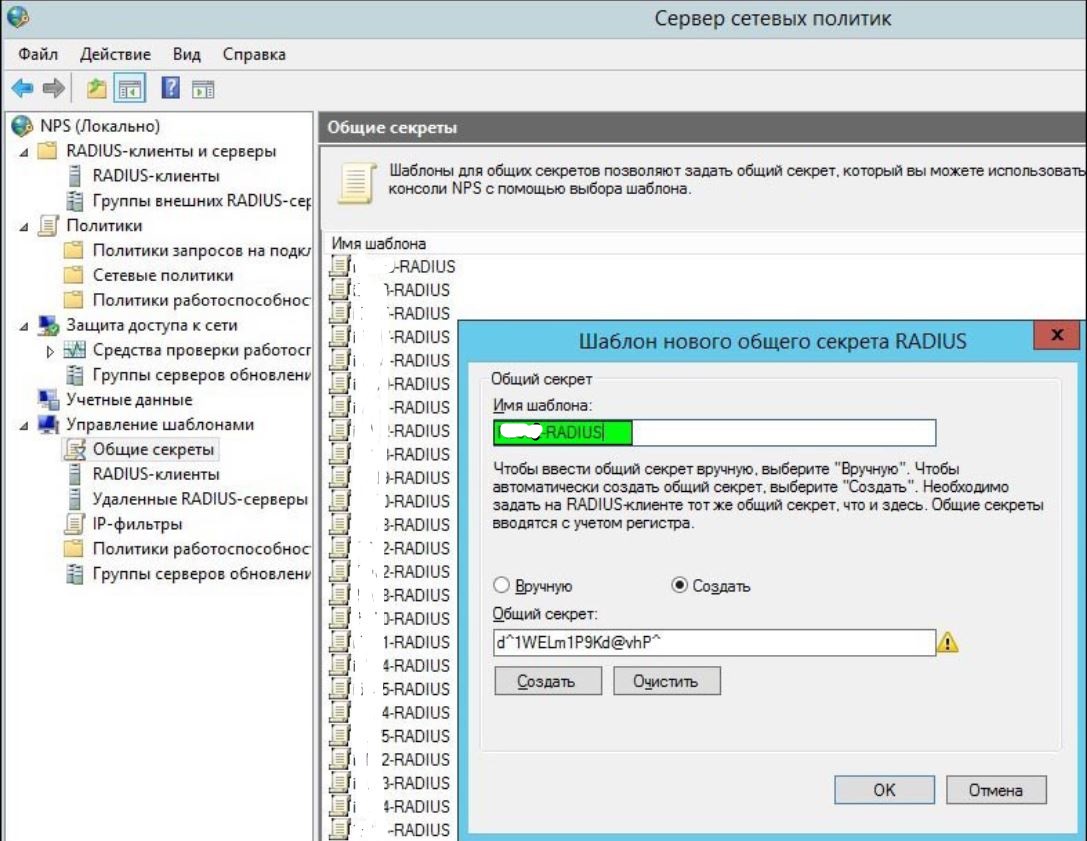This screenshot has height=841, width=1087.
Task: Open the Действие menu
Action: click(115, 53)
